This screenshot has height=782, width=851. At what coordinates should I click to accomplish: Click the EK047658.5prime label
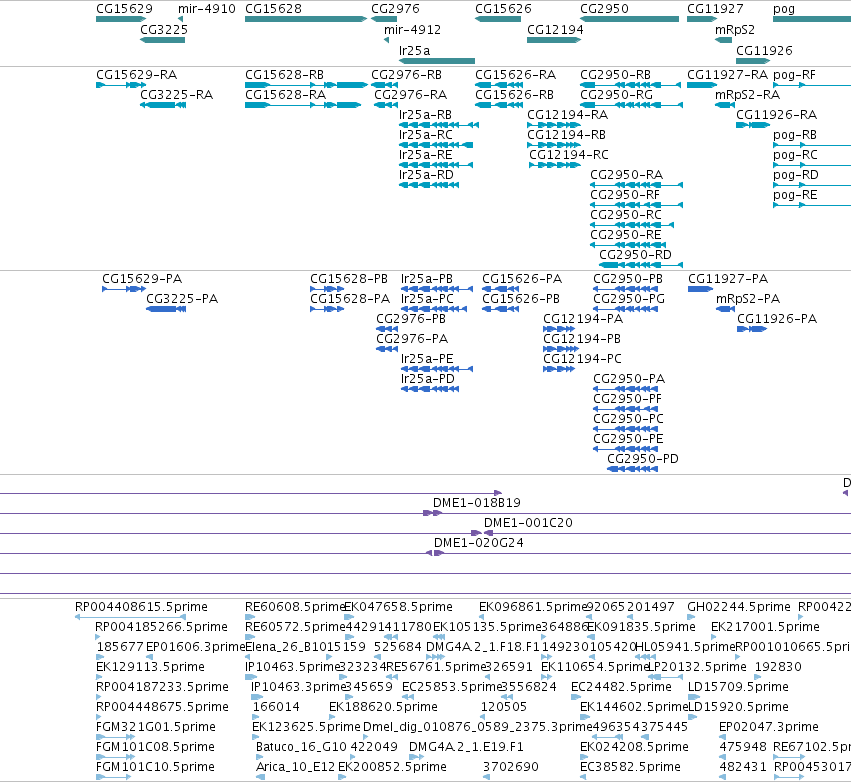pyautogui.click(x=398, y=607)
